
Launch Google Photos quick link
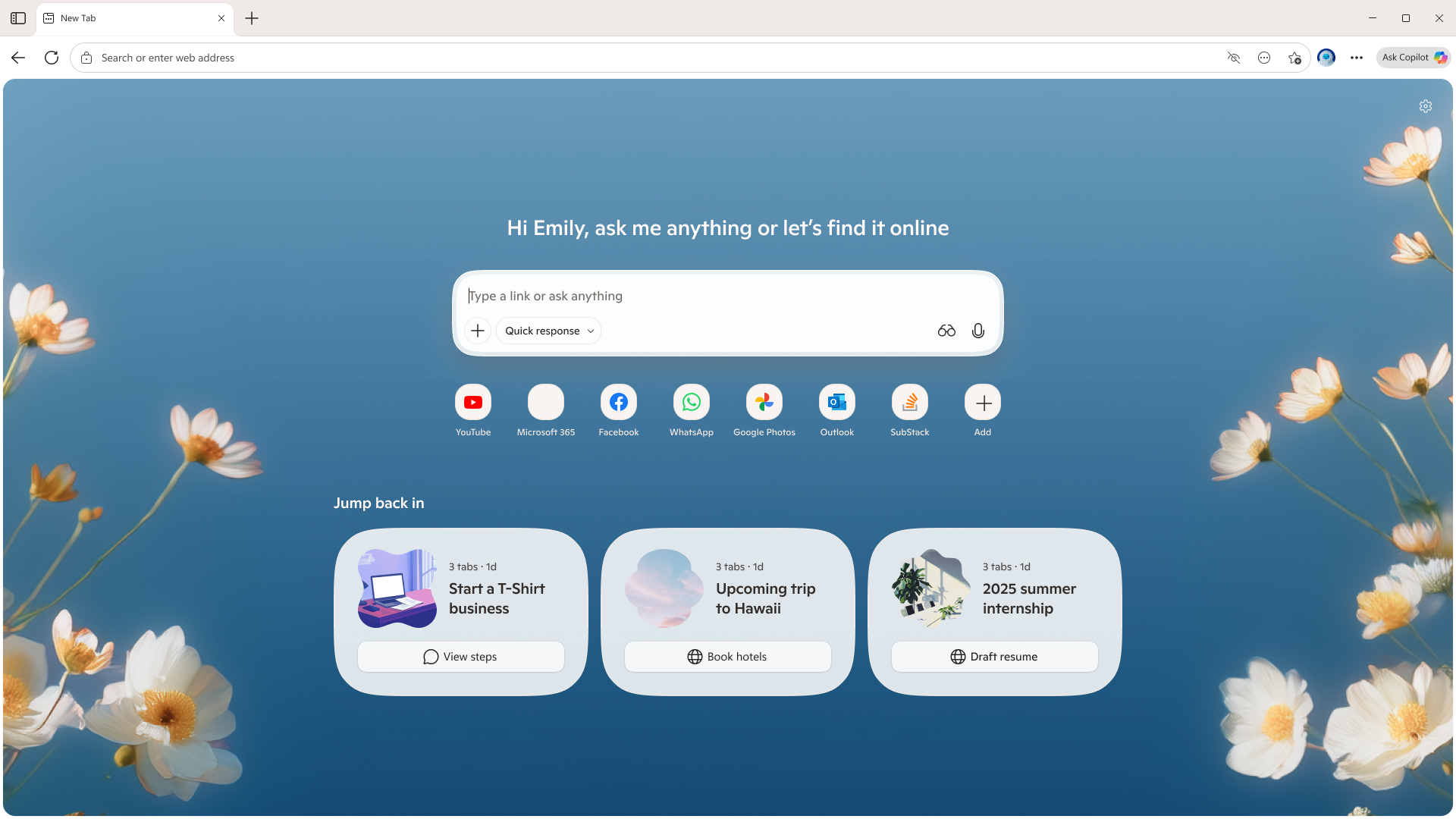764,402
